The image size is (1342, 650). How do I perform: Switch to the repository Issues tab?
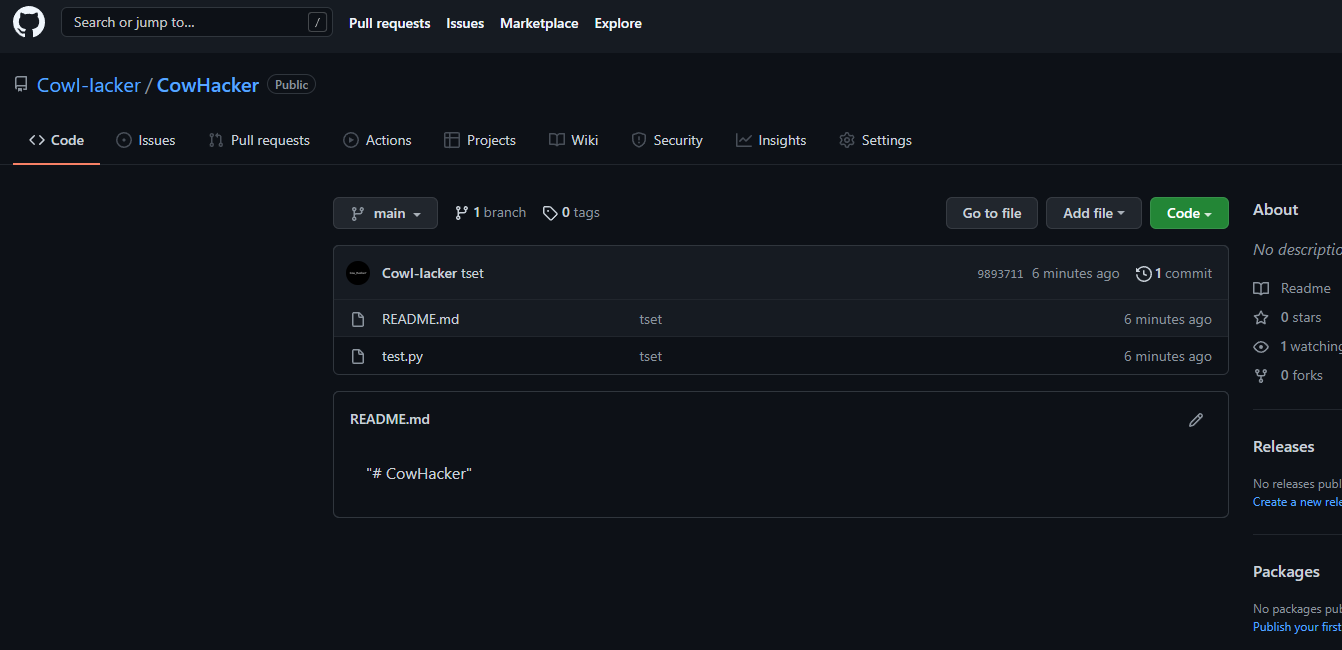(x=146, y=140)
